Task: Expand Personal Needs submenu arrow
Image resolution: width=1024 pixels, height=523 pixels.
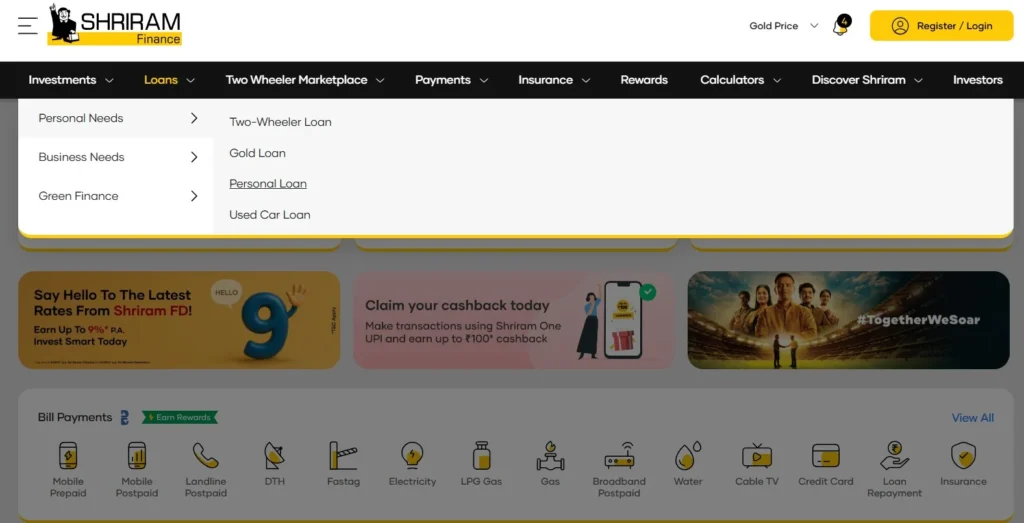Action: click(194, 118)
